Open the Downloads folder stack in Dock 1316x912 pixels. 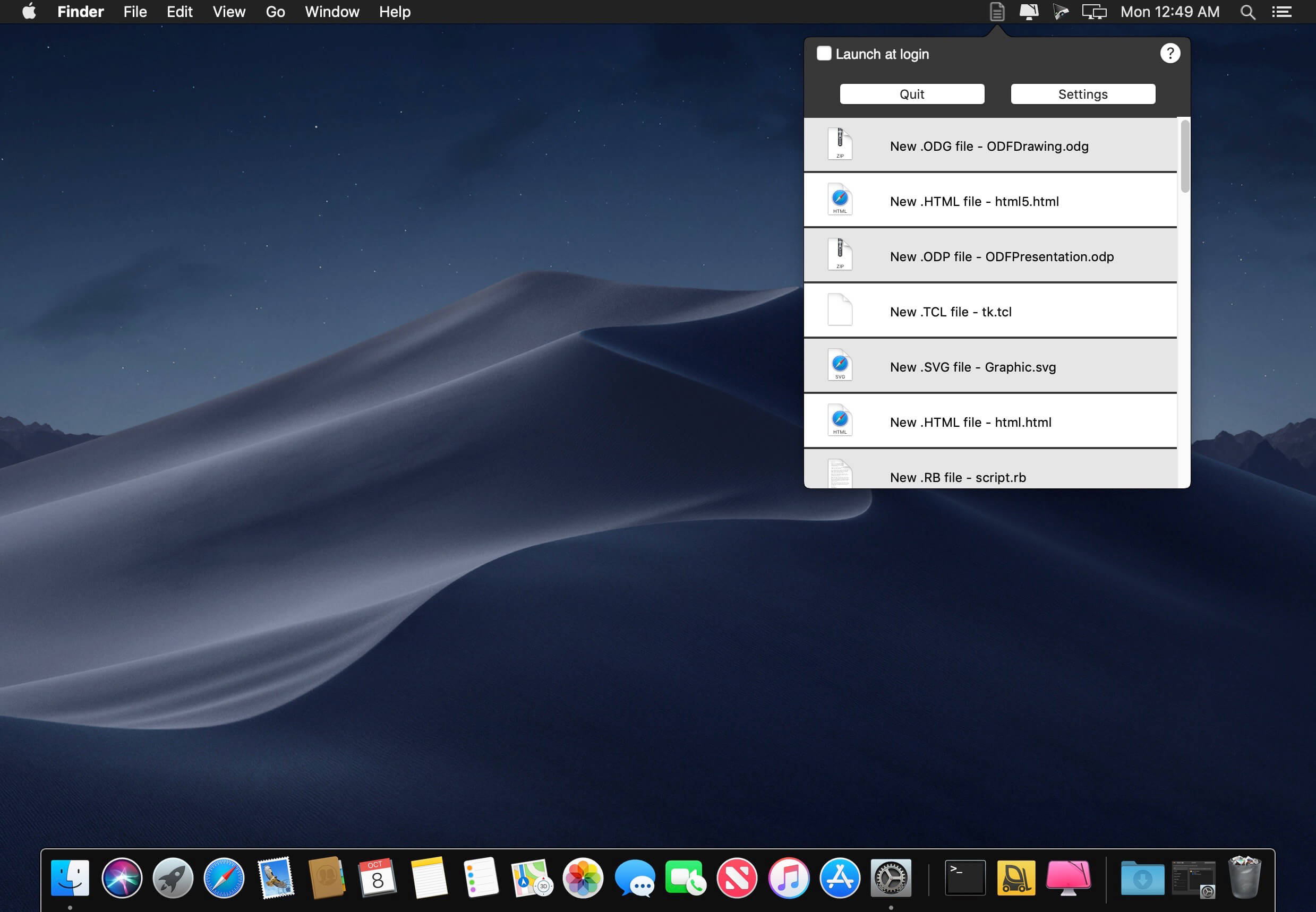point(1142,877)
